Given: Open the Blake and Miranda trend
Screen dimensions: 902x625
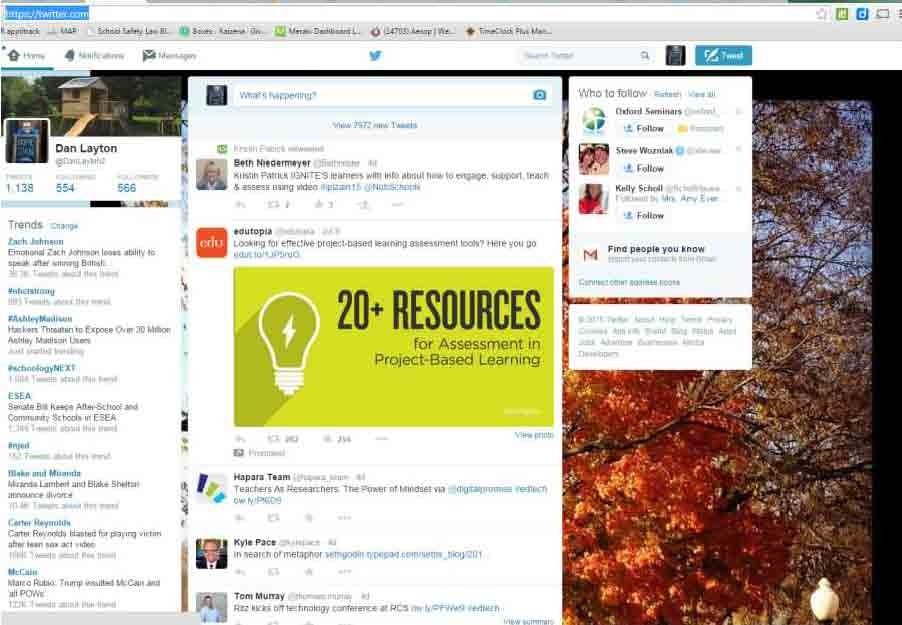Looking at the screenshot, I should click(x=44, y=473).
